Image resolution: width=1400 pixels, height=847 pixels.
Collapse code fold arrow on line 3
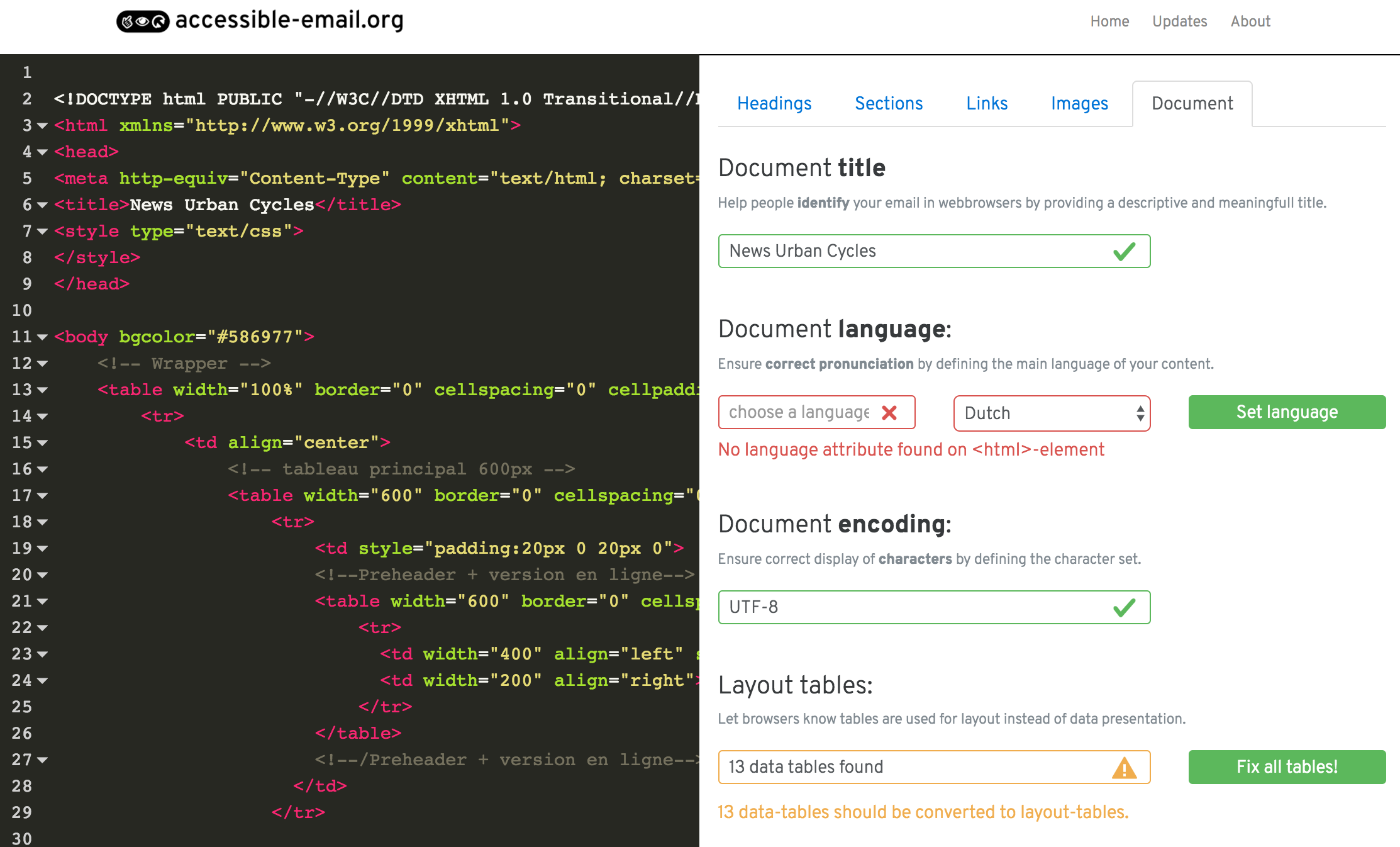click(x=42, y=126)
